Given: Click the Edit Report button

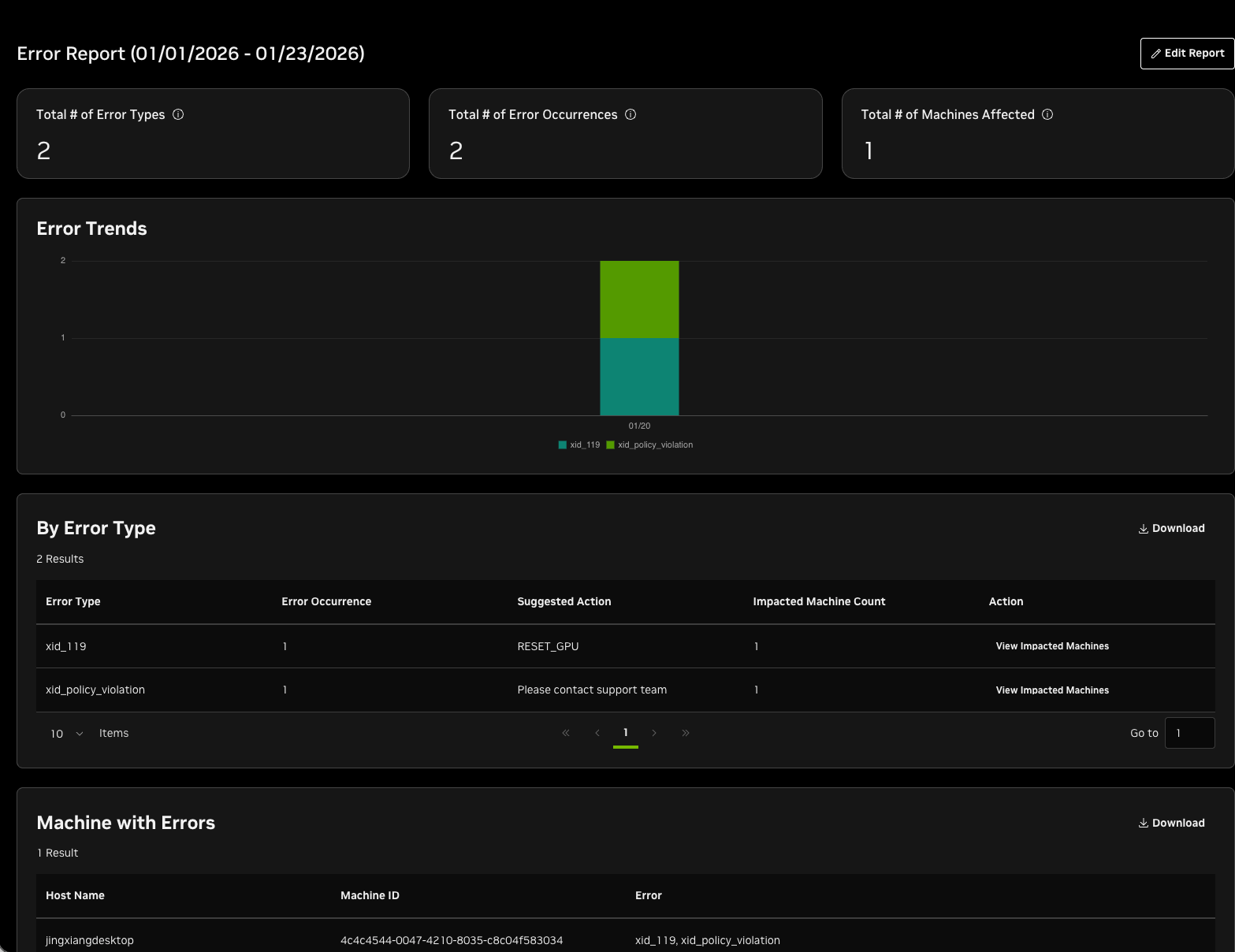Looking at the screenshot, I should 1187,54.
